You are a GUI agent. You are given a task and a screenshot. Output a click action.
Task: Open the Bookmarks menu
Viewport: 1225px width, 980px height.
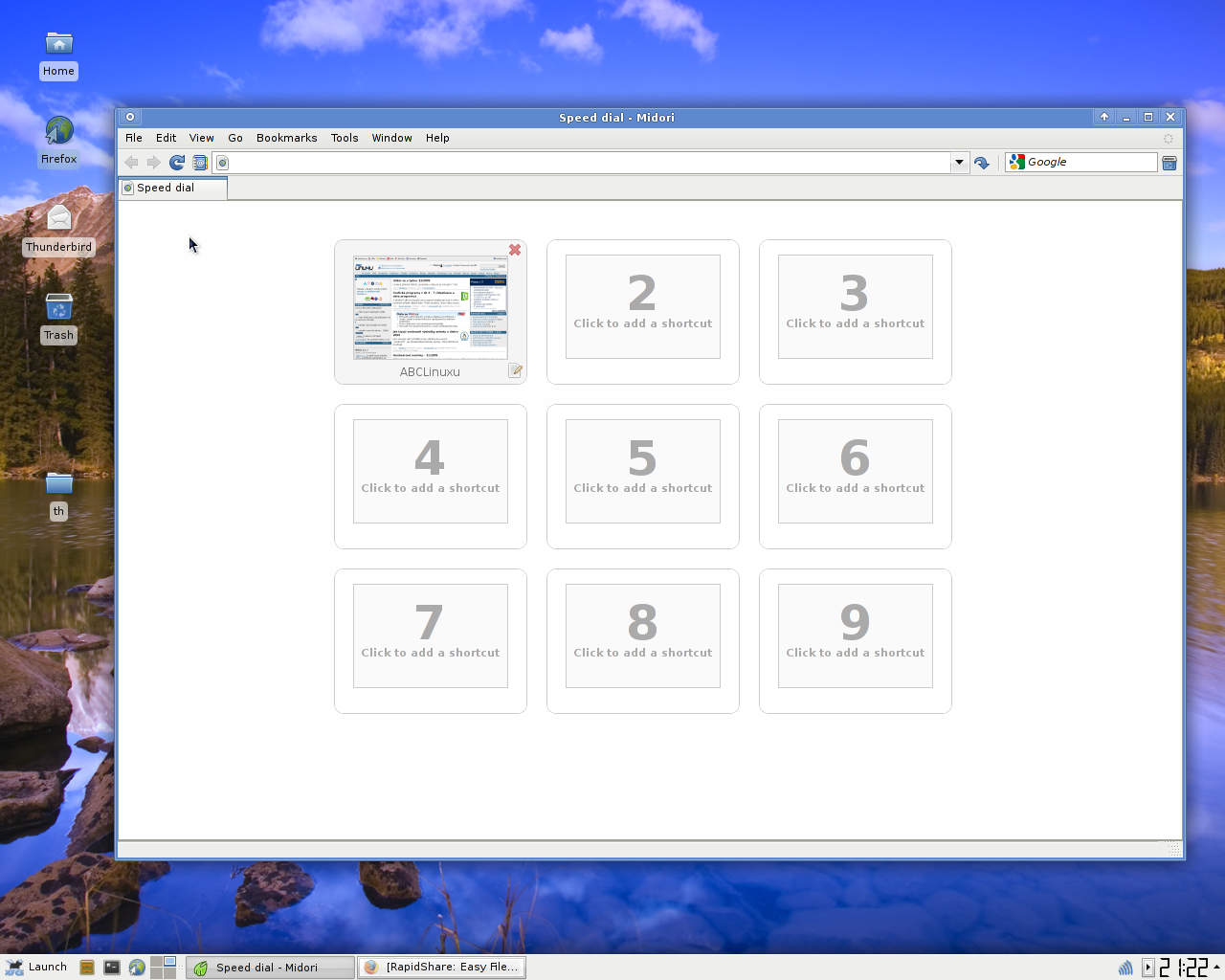coord(286,138)
